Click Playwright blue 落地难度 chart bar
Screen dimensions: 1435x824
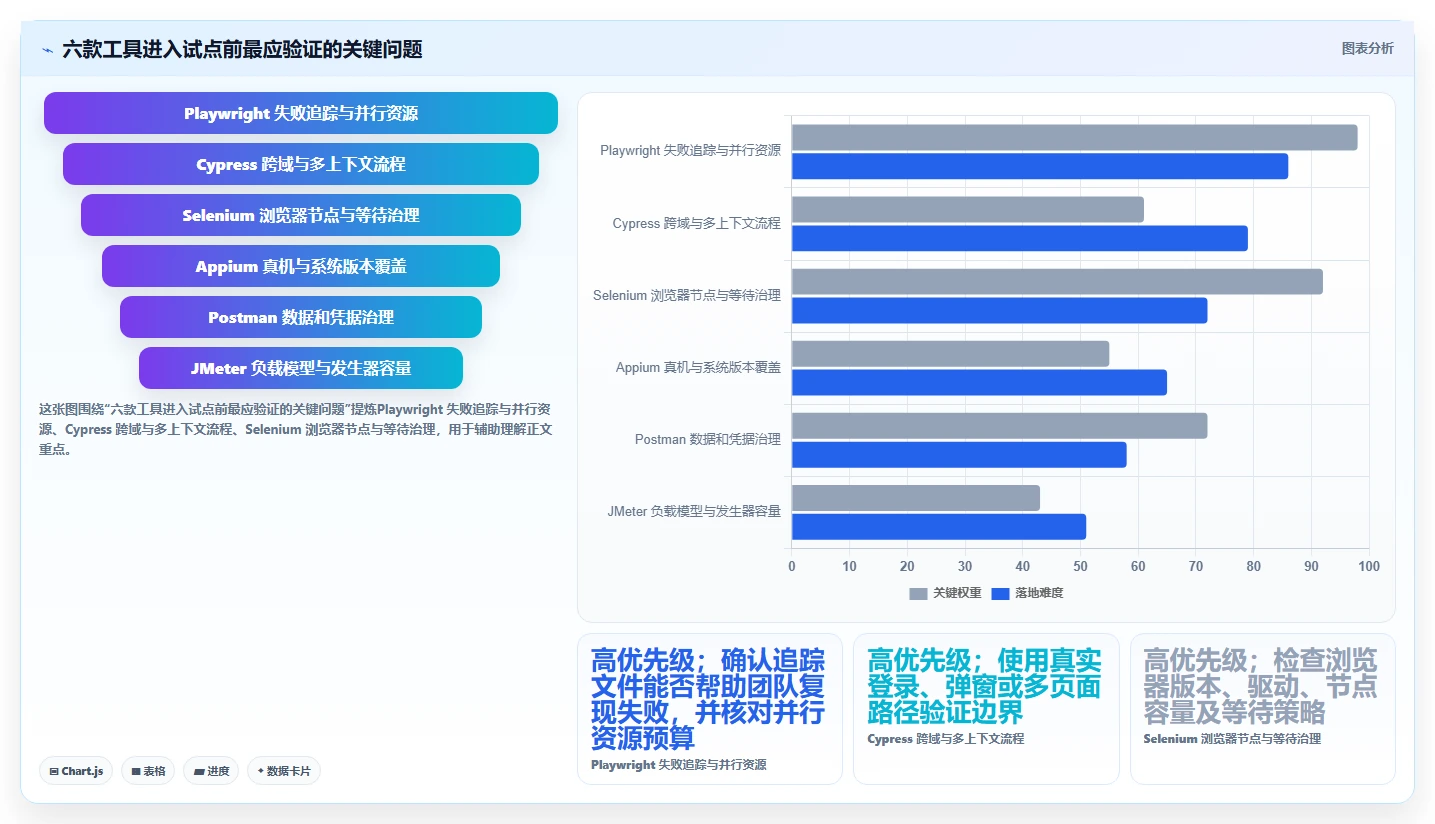click(1040, 166)
